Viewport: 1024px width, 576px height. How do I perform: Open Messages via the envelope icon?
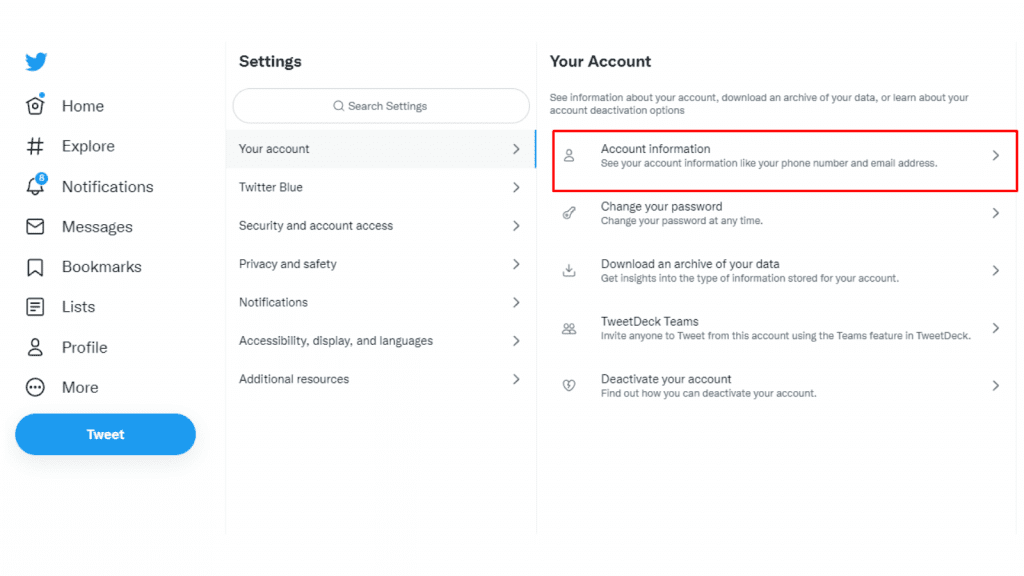click(x=33, y=226)
